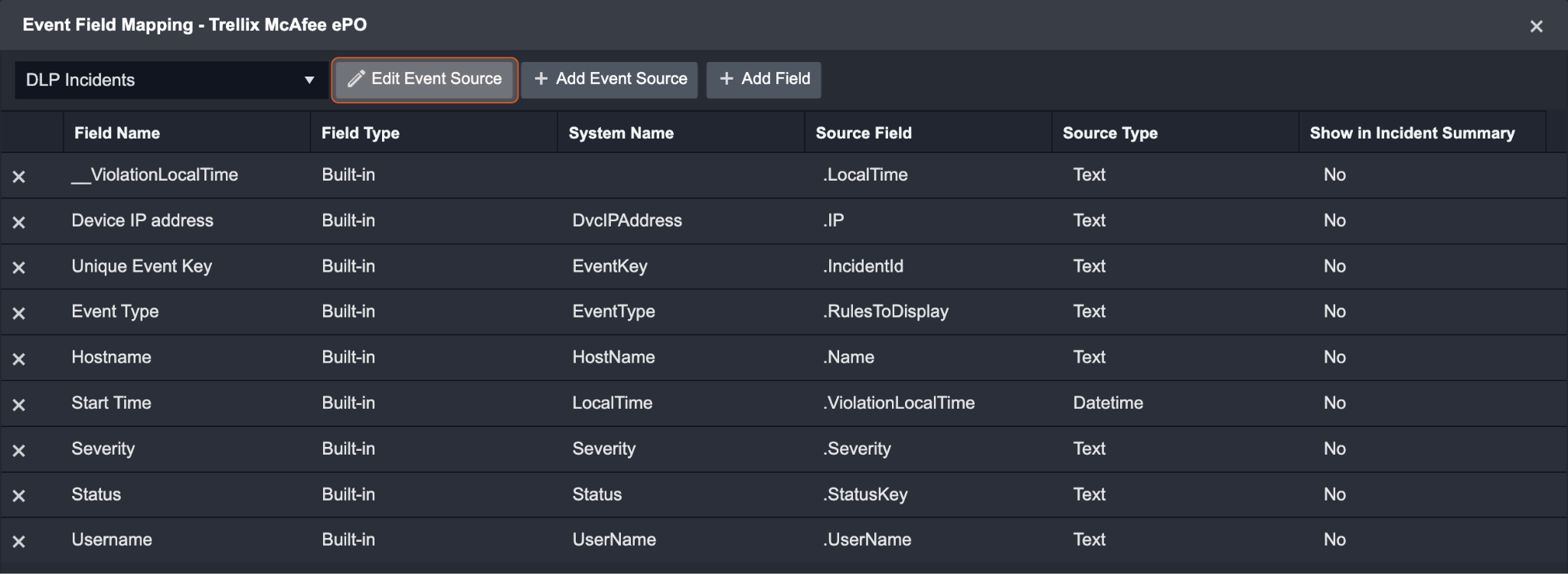
Task: Delete the Device IP address mapping
Action: click(19, 223)
